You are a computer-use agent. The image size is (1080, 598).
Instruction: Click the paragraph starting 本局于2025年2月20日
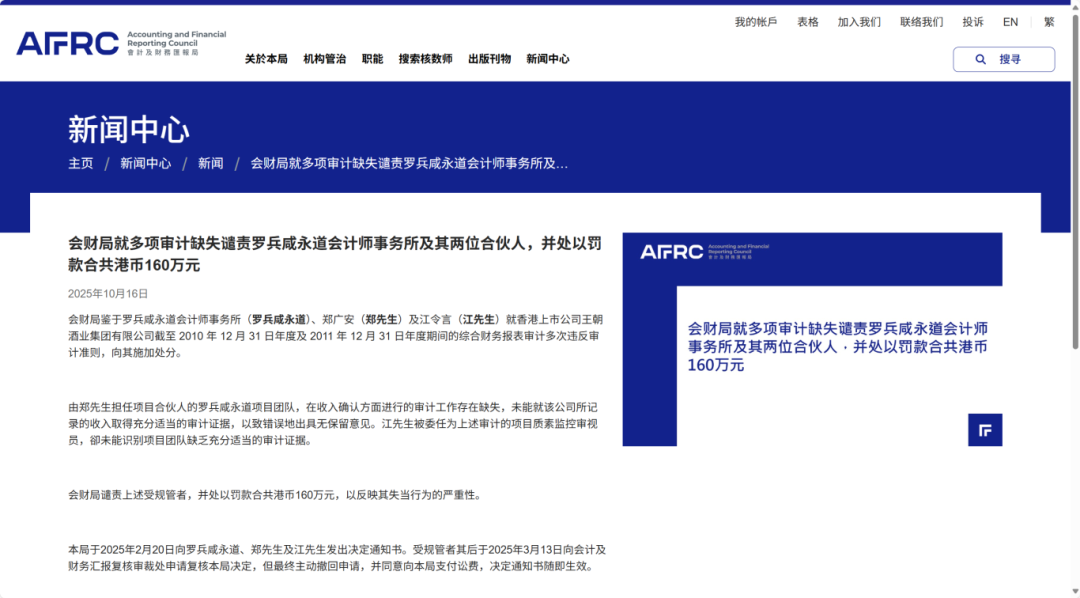pos(337,558)
